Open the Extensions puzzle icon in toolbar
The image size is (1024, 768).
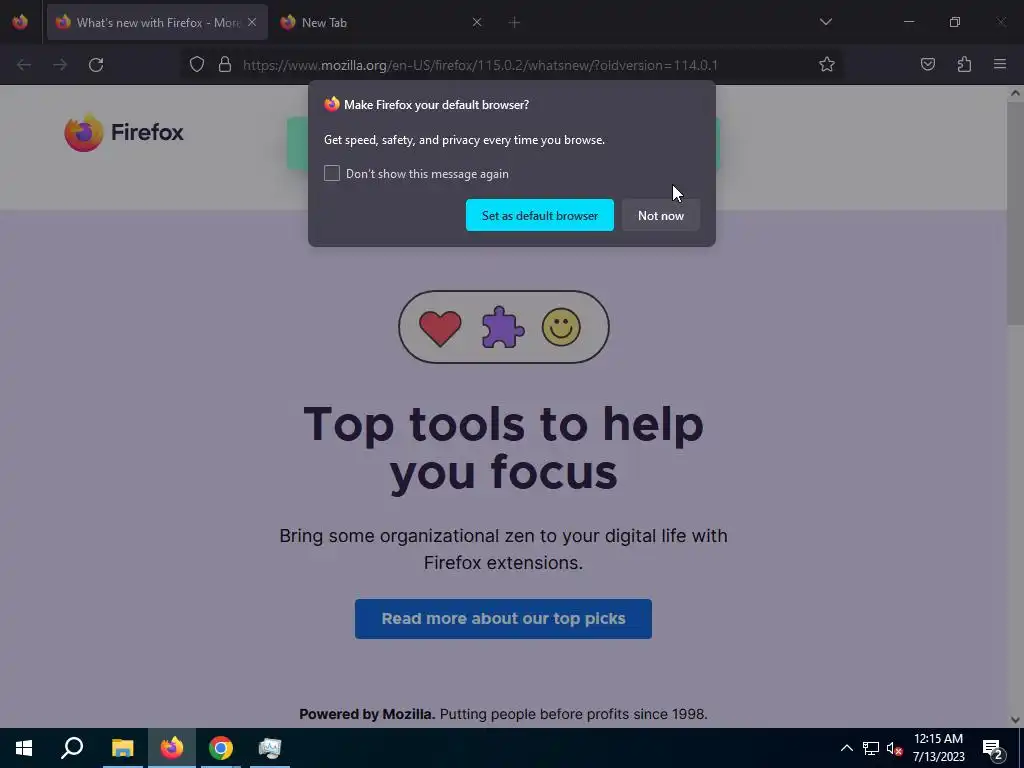tap(964, 65)
